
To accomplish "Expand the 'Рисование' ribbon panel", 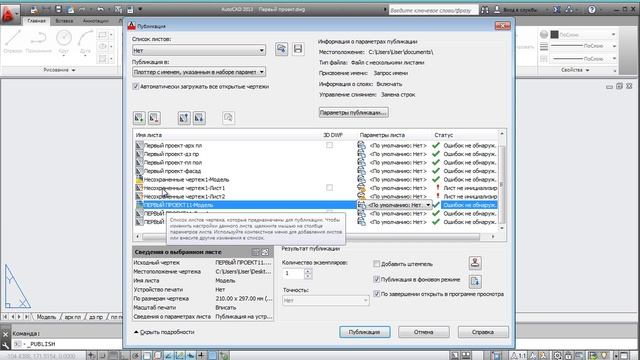I will coord(60,70).
